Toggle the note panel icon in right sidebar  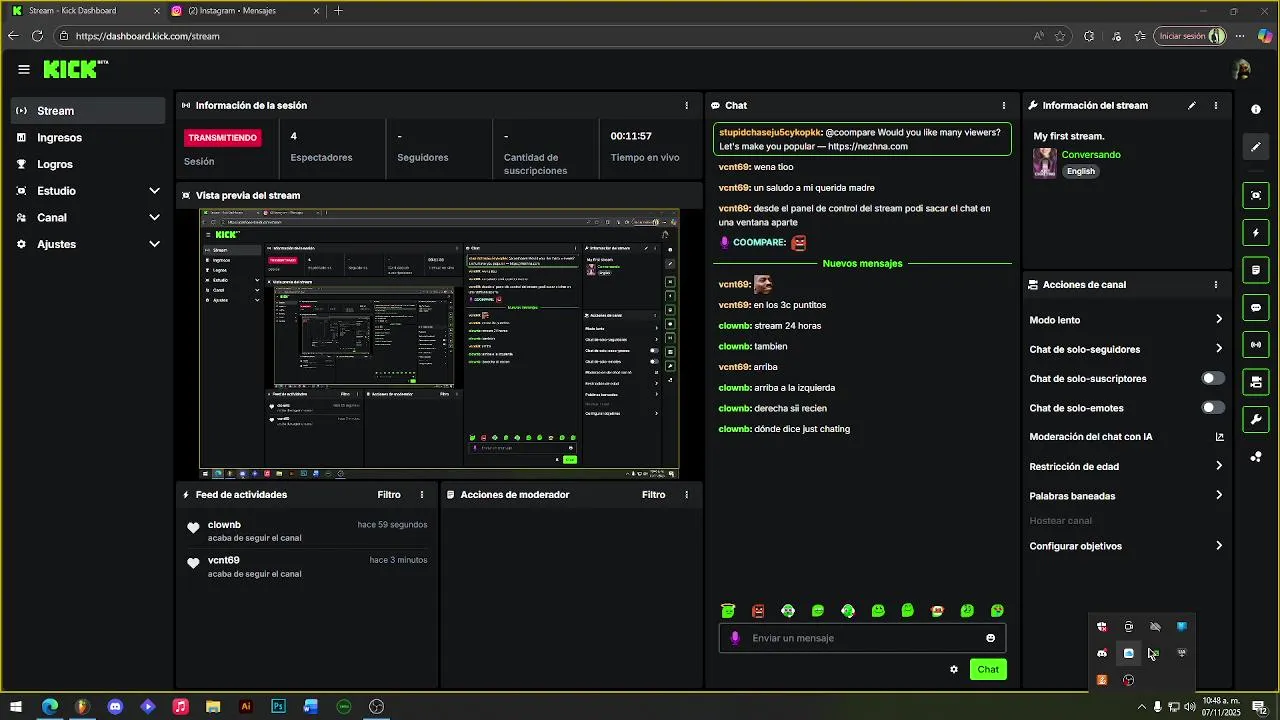click(x=1256, y=270)
